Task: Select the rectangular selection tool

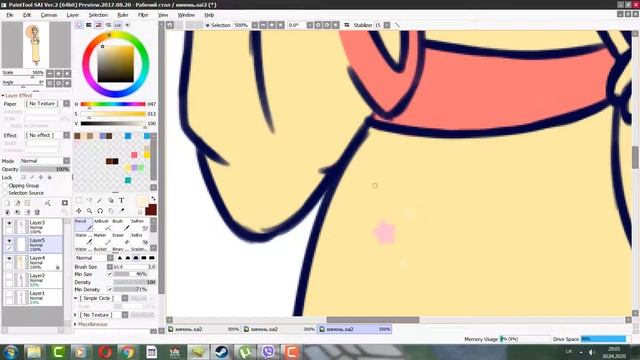Action: click(79, 200)
